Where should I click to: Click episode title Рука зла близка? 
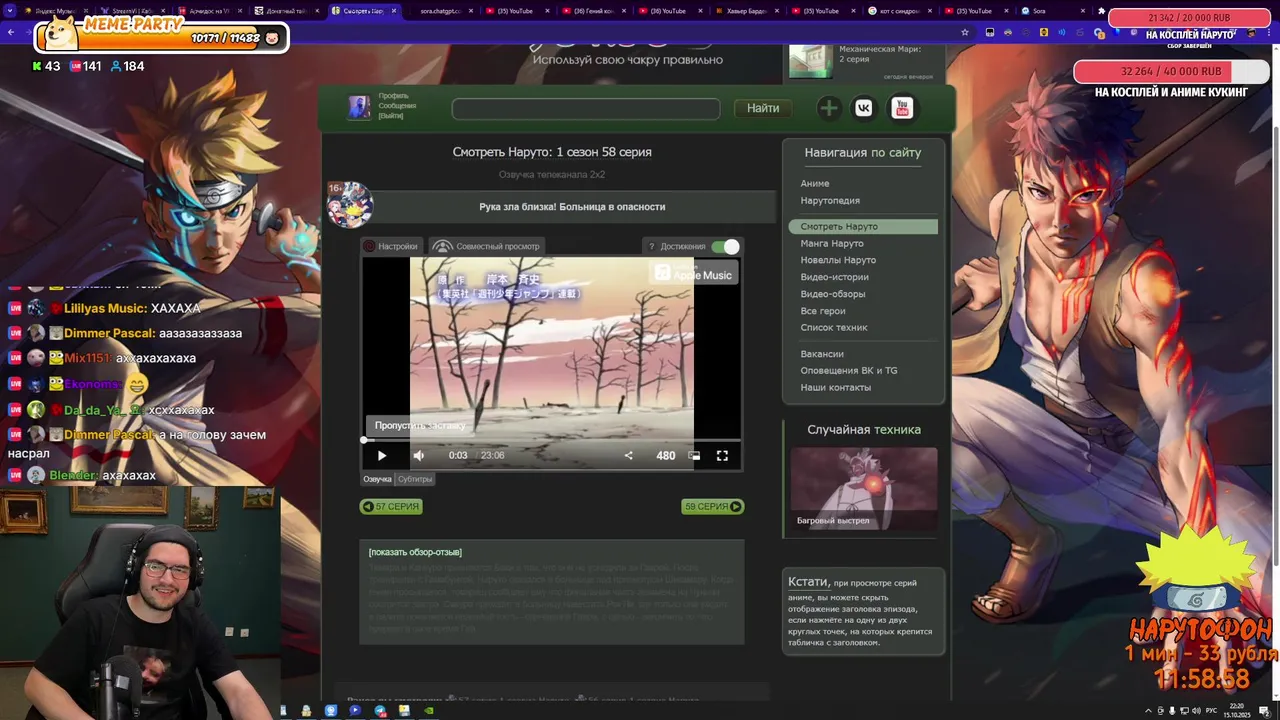pyautogui.click(x=572, y=207)
